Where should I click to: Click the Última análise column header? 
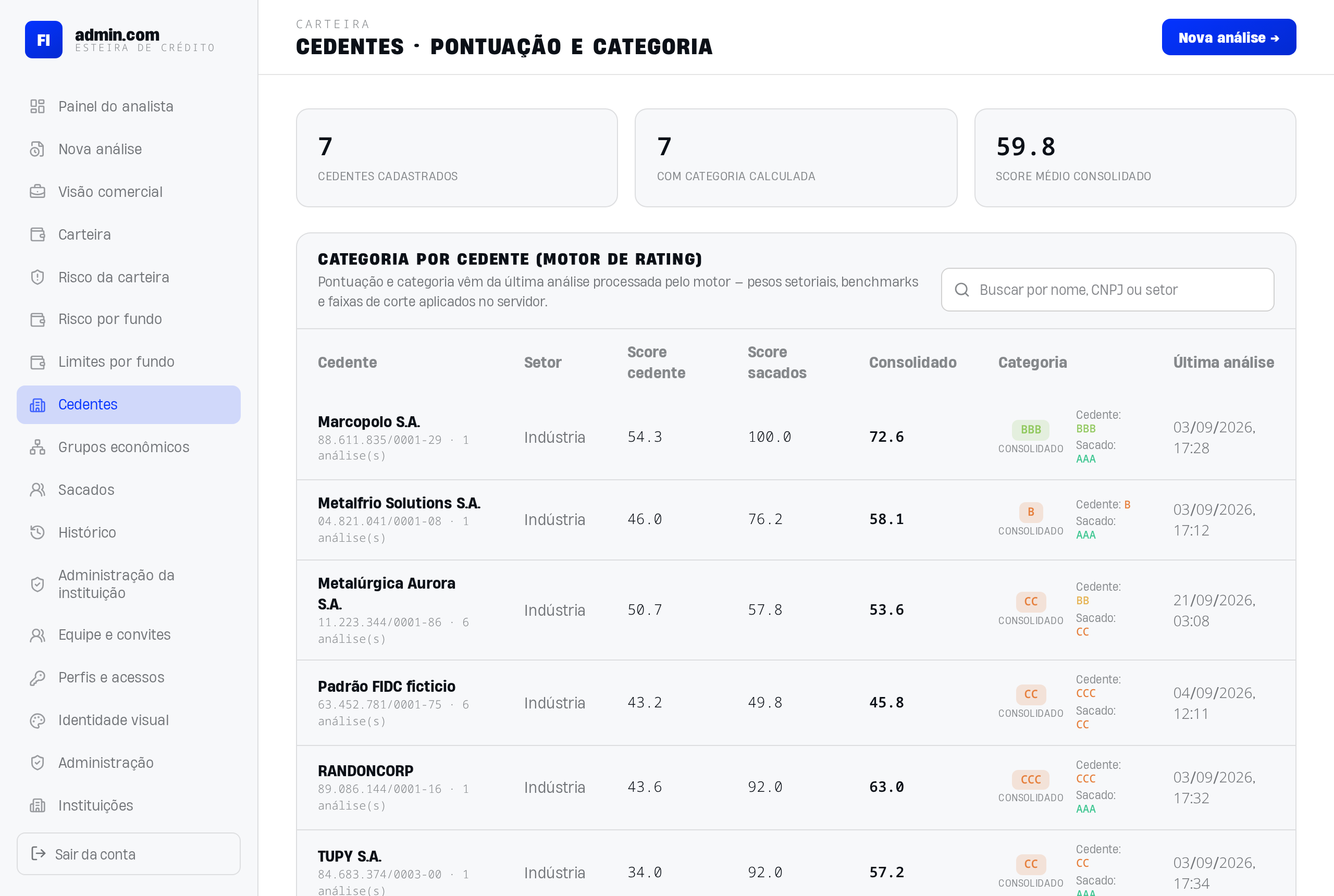click(1223, 362)
